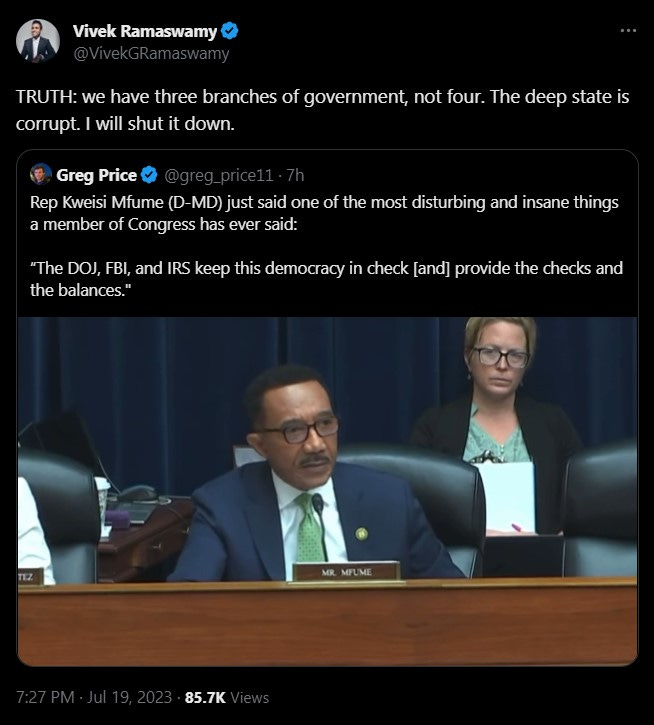This screenshot has width=654, height=725.
Task: Click the 7:27 PM · Jul 19, 2023 timestamp
Action: (94, 697)
